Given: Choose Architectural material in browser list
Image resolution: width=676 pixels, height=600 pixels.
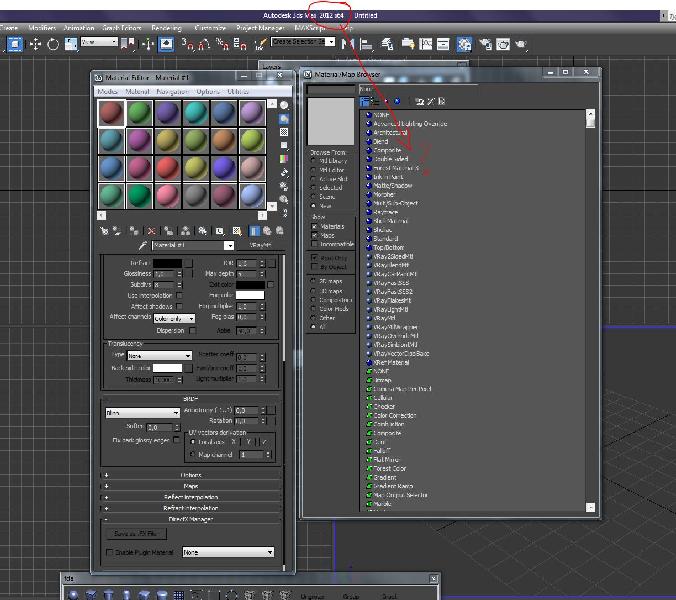Looking at the screenshot, I should [390, 132].
